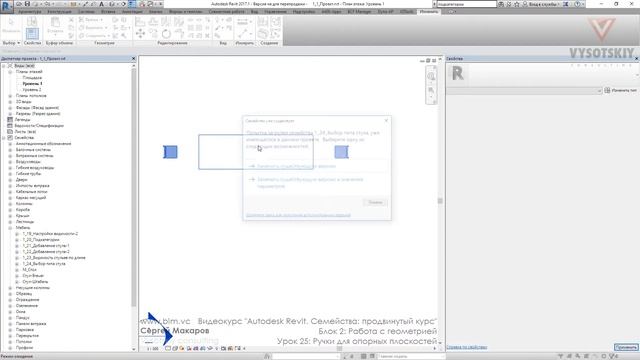Click the project browser vertical scrollbar

[x=133, y=186]
